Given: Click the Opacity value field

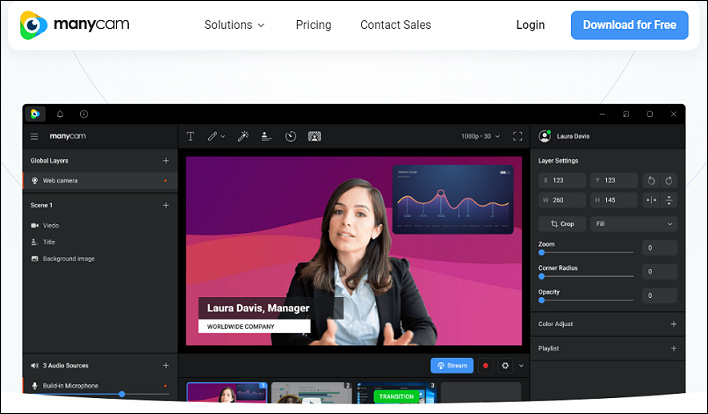Looking at the screenshot, I should coord(660,295).
